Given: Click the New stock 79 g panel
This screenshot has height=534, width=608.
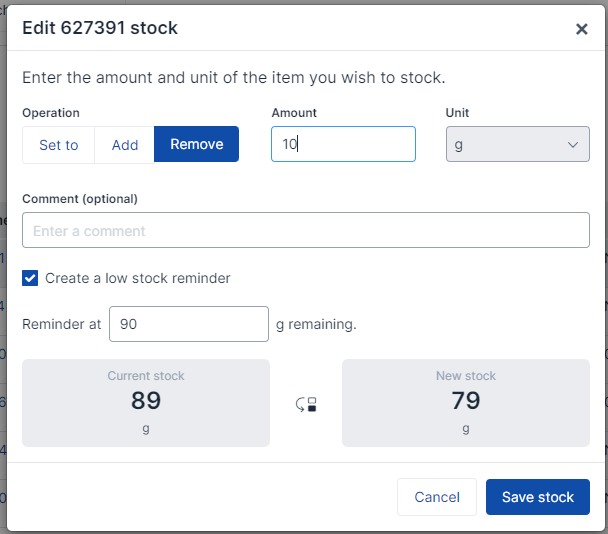Looking at the screenshot, I should click(466, 403).
